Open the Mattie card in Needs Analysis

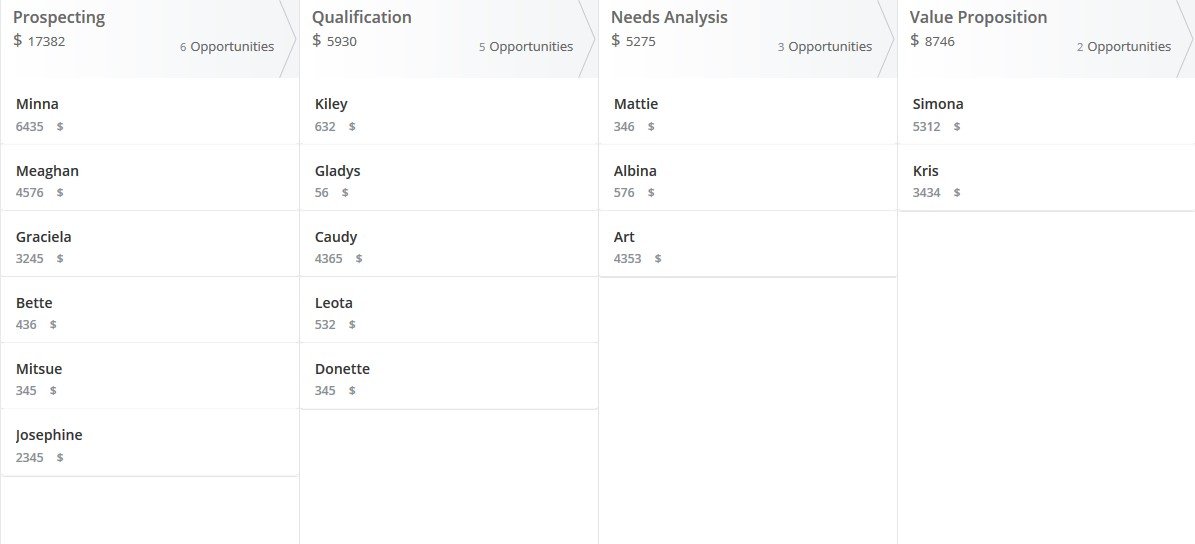(748, 114)
